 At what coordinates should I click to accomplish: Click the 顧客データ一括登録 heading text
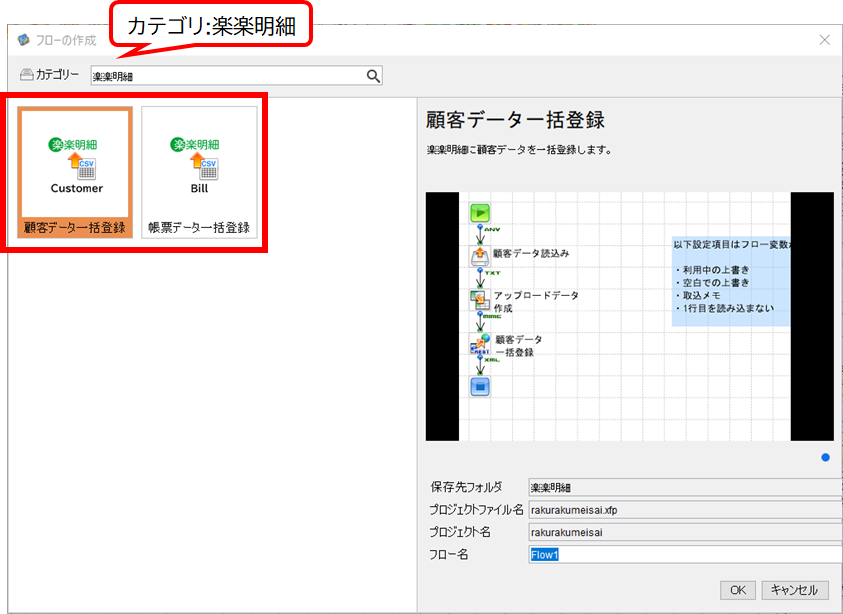(515, 119)
